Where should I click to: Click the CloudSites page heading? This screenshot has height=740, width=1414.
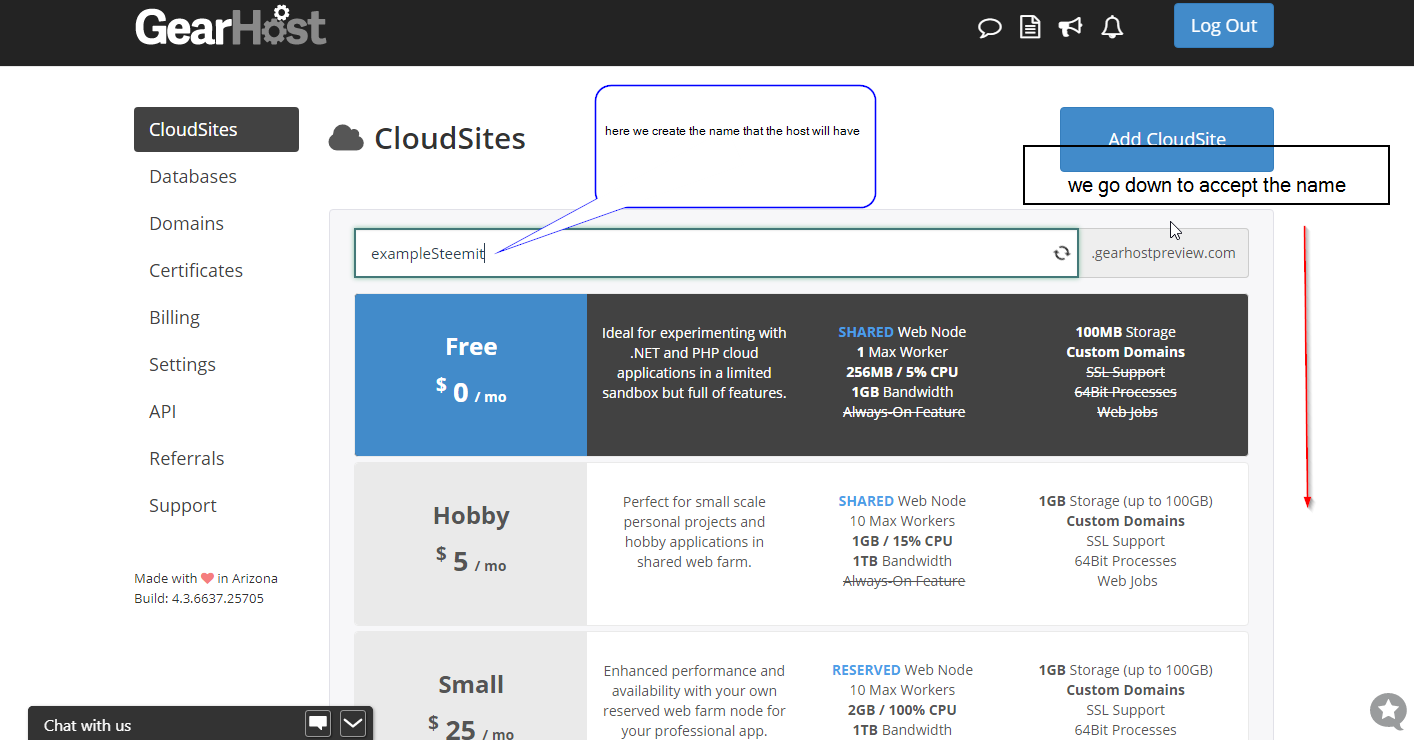tap(450, 138)
